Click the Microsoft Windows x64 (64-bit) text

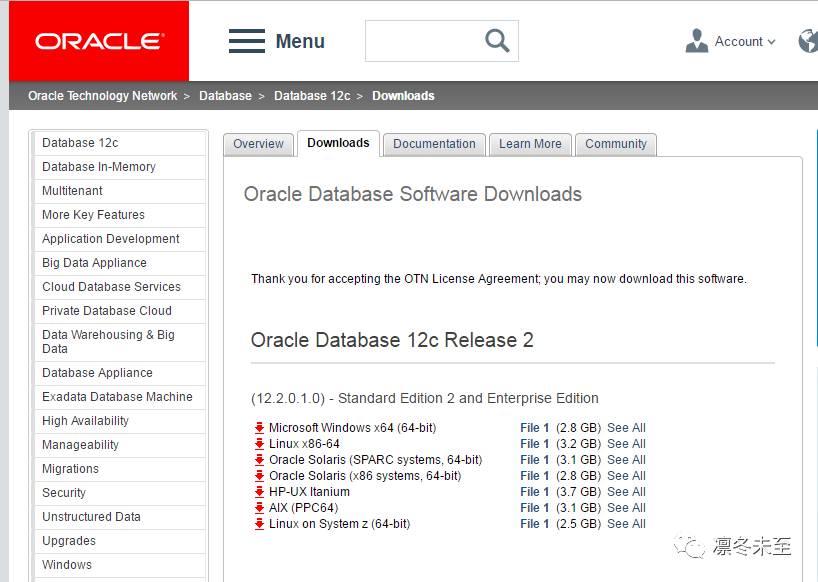pos(353,428)
